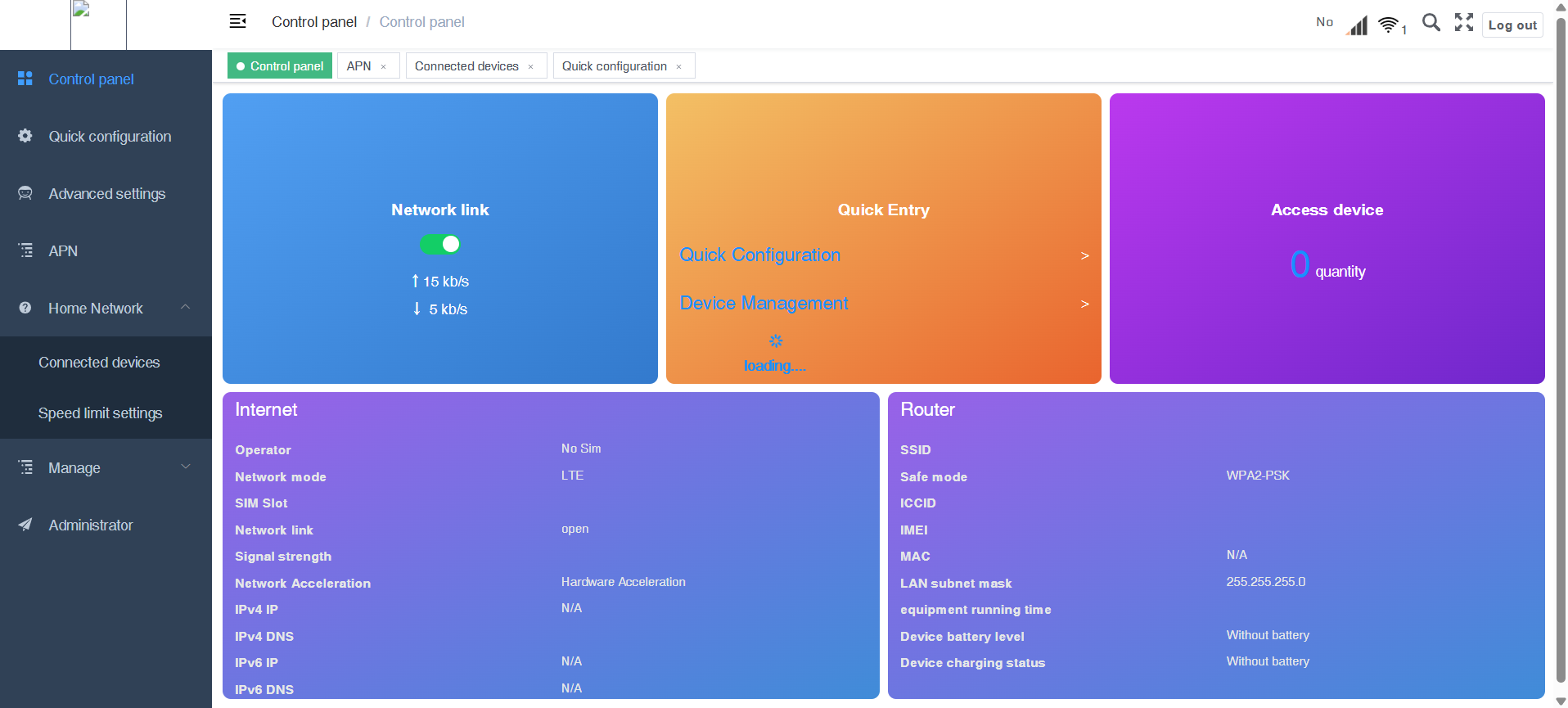The image size is (1568, 708).
Task: Select the APN tab
Action: (358, 66)
